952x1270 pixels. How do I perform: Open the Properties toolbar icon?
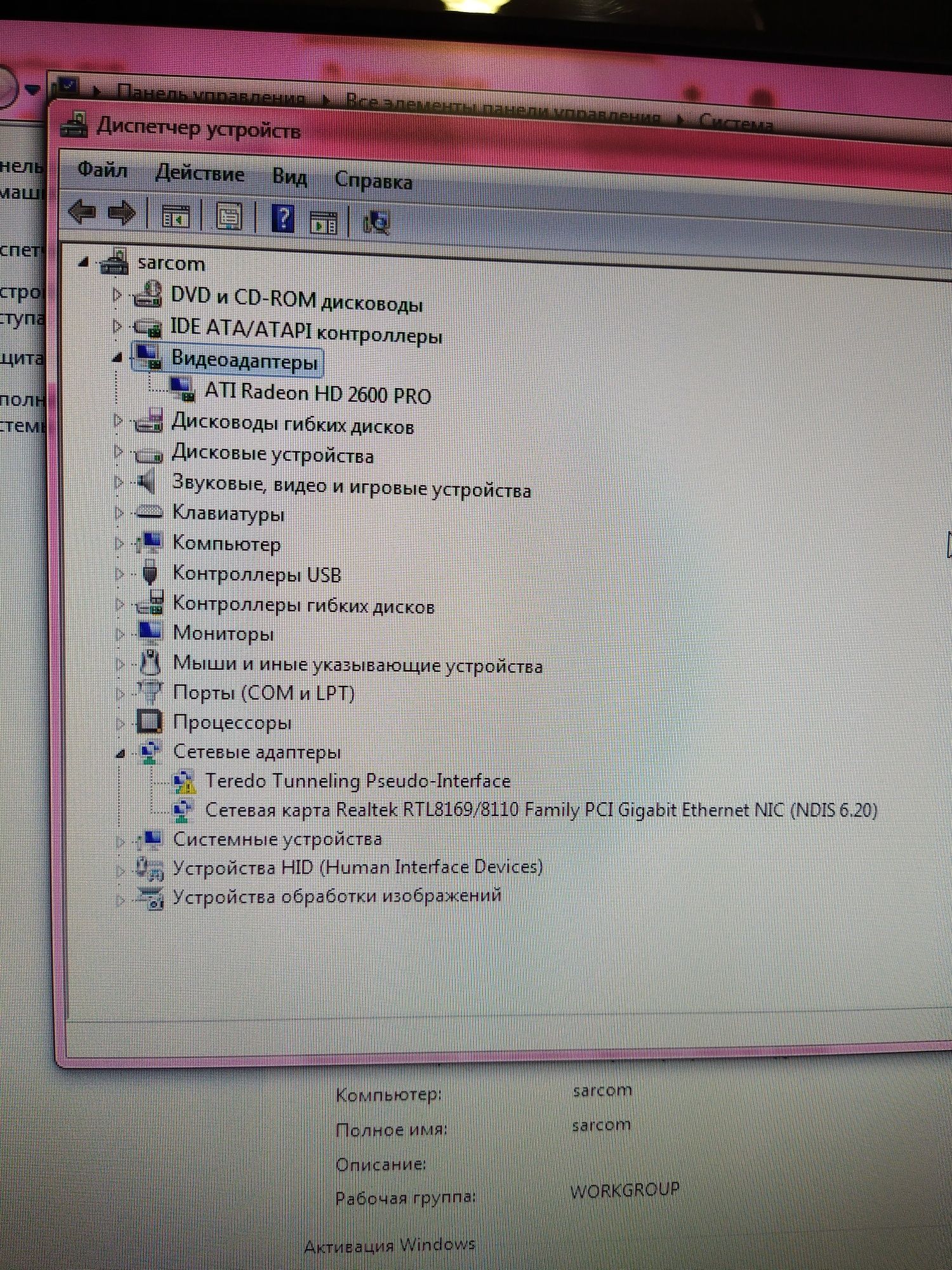tap(229, 217)
